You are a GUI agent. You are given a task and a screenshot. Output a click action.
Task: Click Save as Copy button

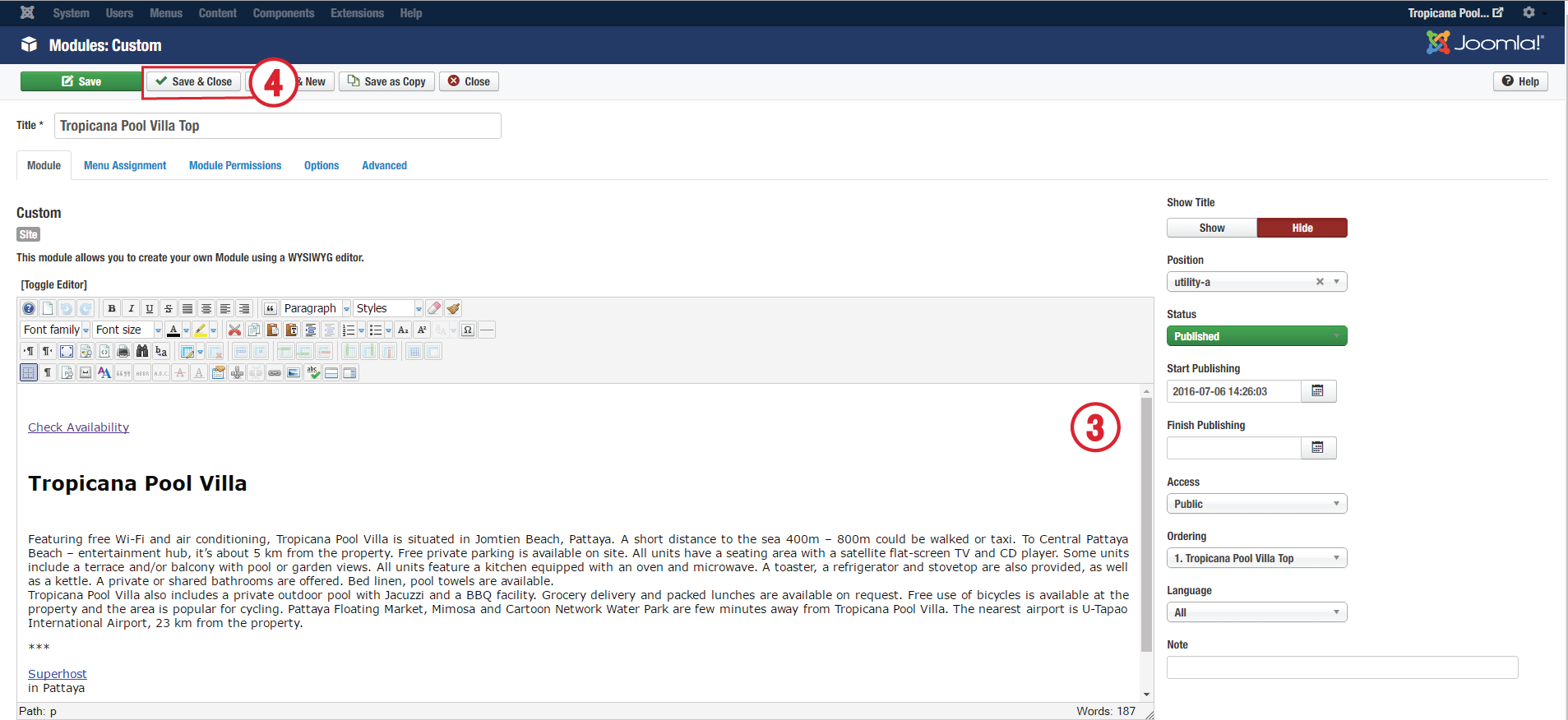tap(386, 81)
